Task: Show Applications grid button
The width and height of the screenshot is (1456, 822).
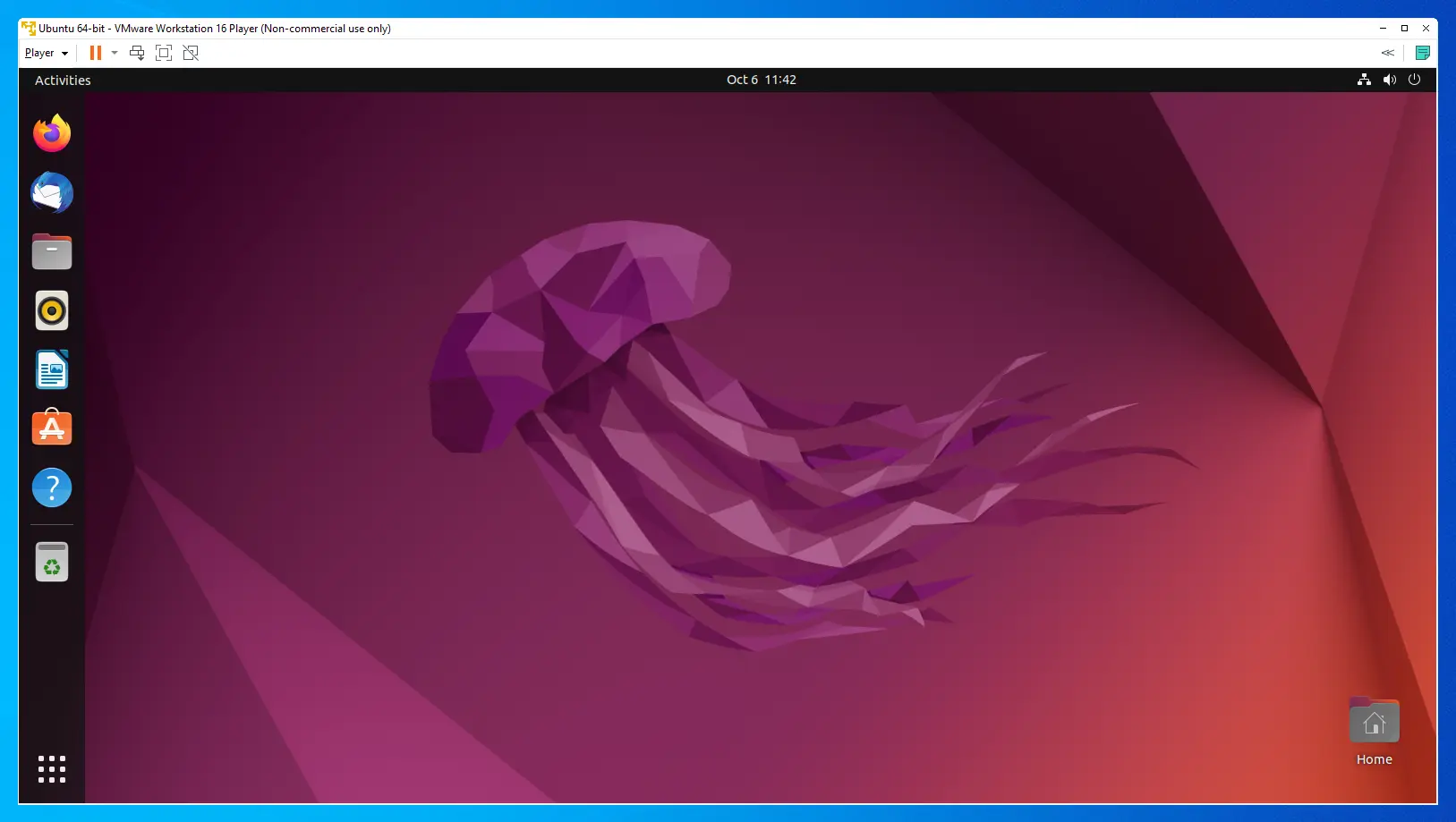Action: pos(52,769)
